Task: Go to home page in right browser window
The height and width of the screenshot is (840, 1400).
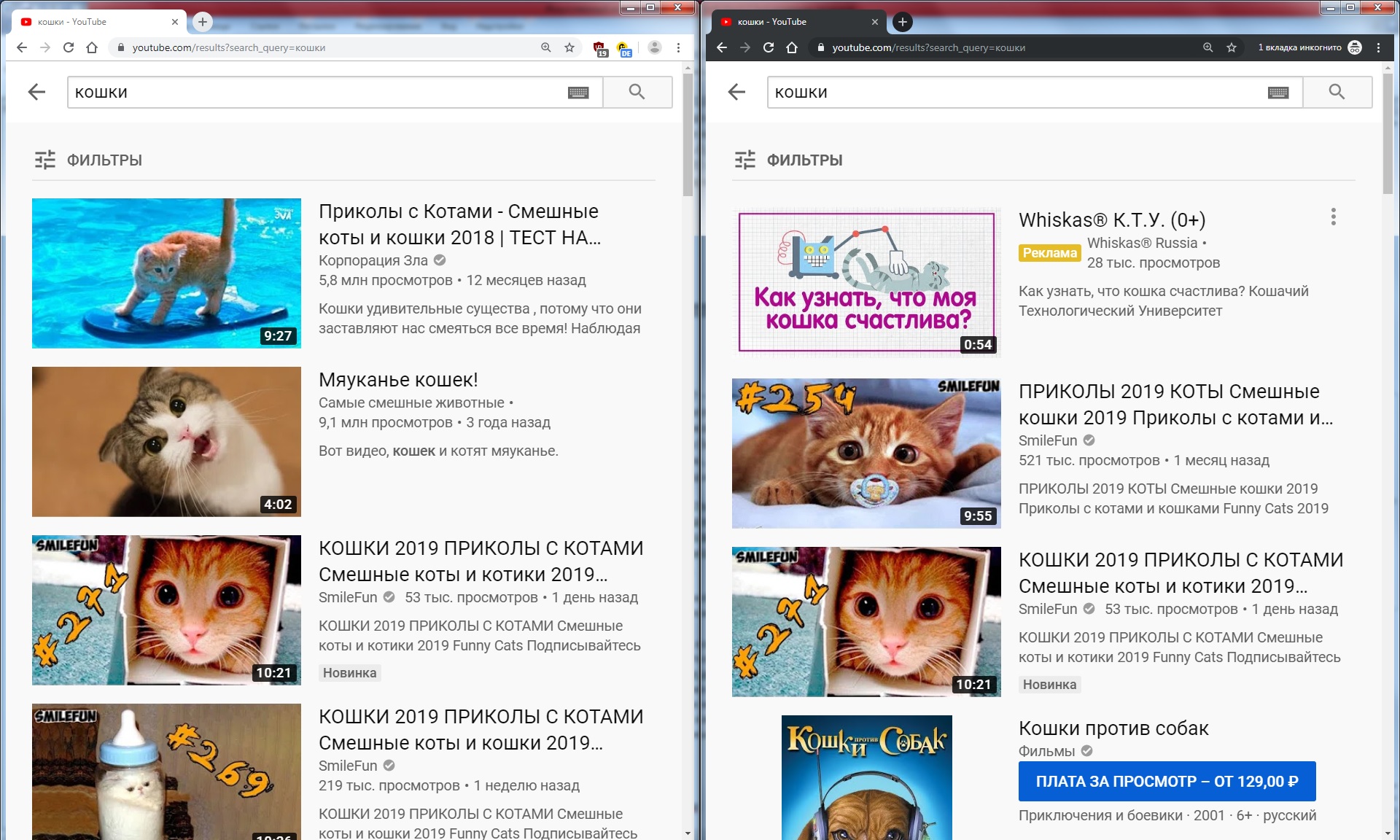Action: [792, 47]
